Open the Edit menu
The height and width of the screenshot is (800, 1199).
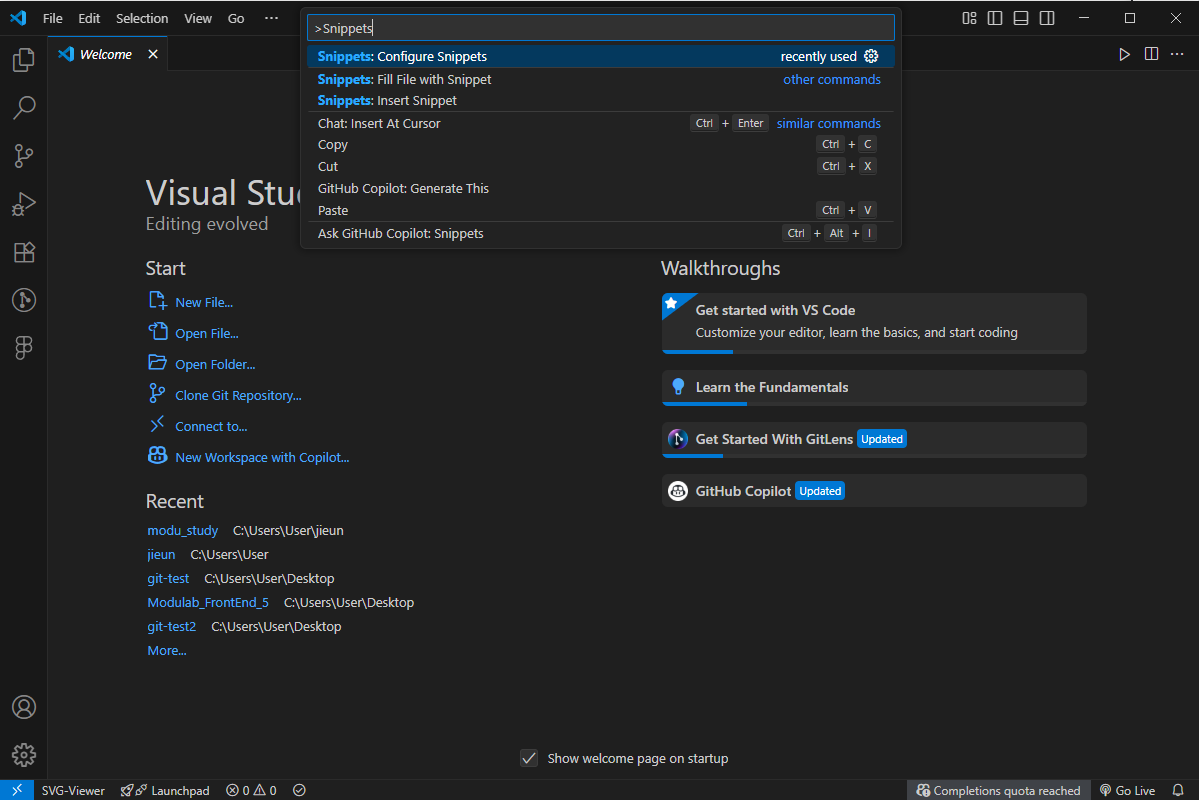click(89, 18)
